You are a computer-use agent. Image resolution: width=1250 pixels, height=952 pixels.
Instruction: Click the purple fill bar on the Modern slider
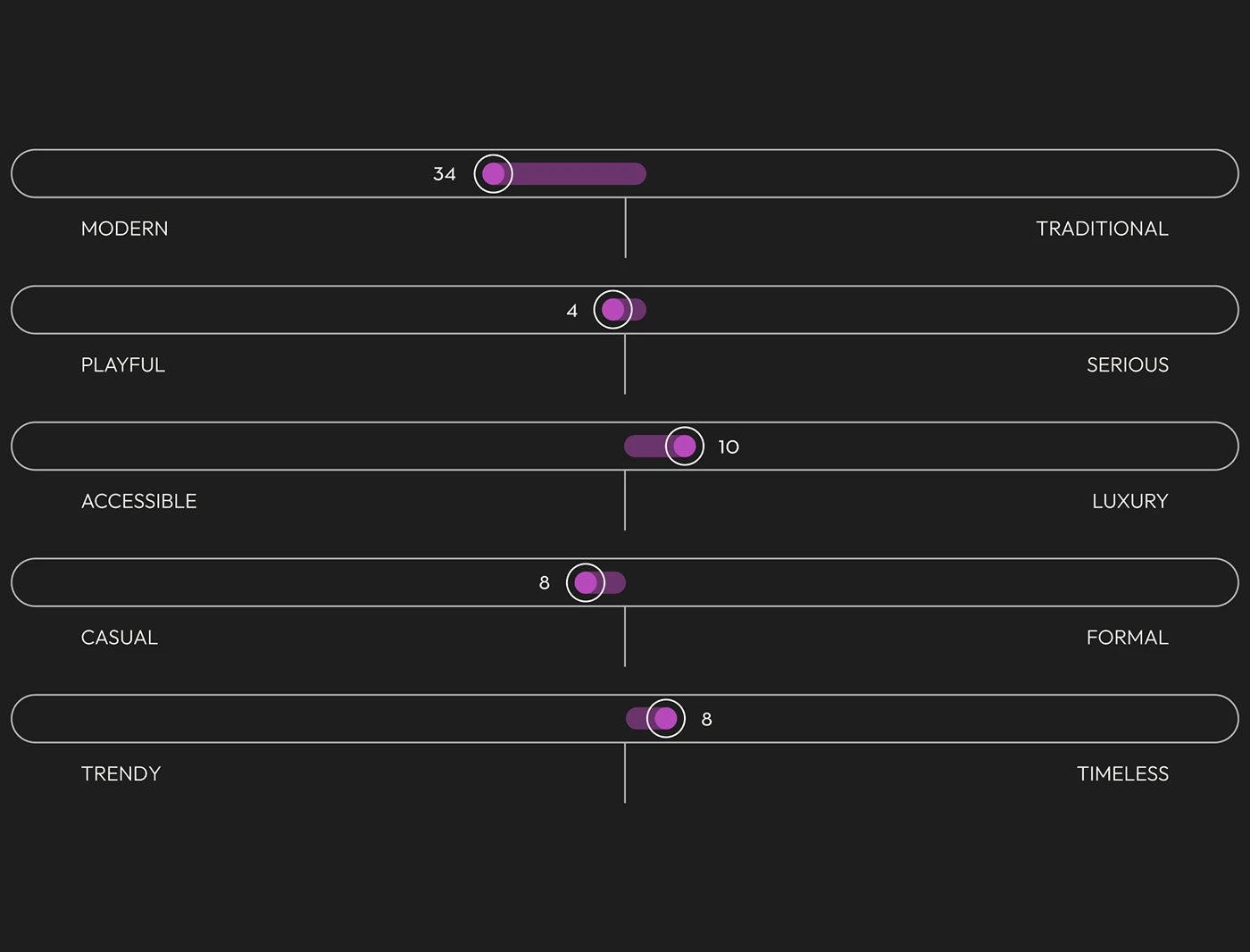coord(580,173)
